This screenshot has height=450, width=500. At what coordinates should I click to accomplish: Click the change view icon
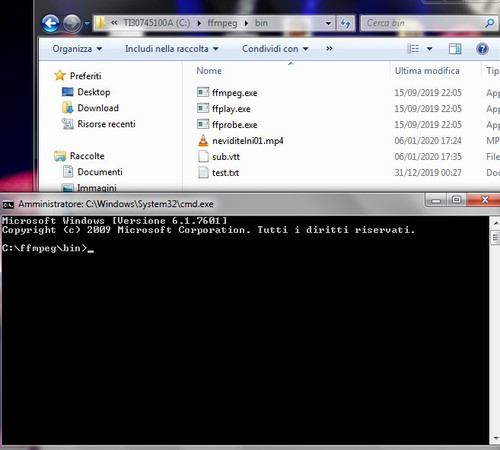coord(413,49)
